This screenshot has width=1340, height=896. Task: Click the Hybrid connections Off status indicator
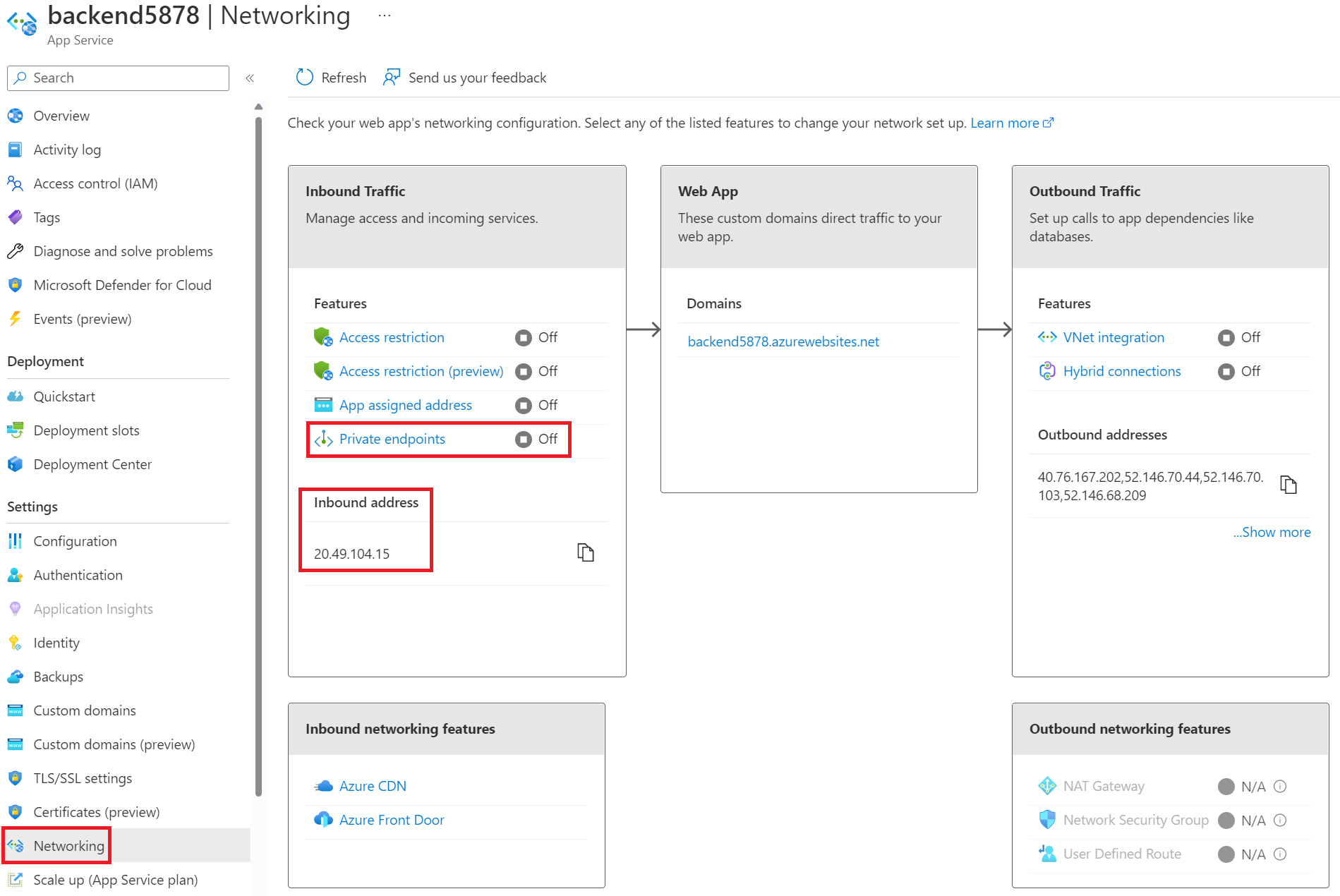click(x=1226, y=371)
